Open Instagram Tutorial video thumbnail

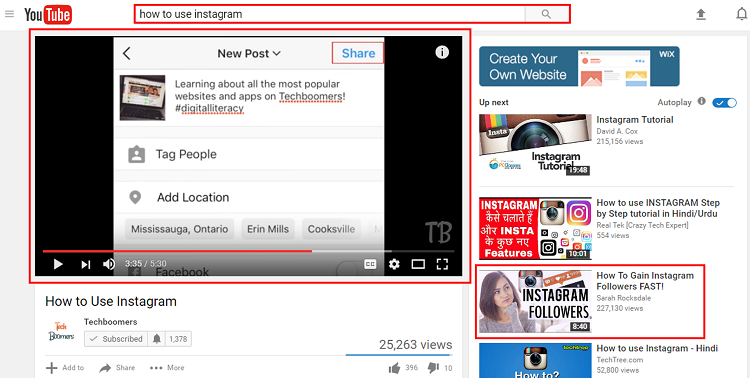[535, 145]
